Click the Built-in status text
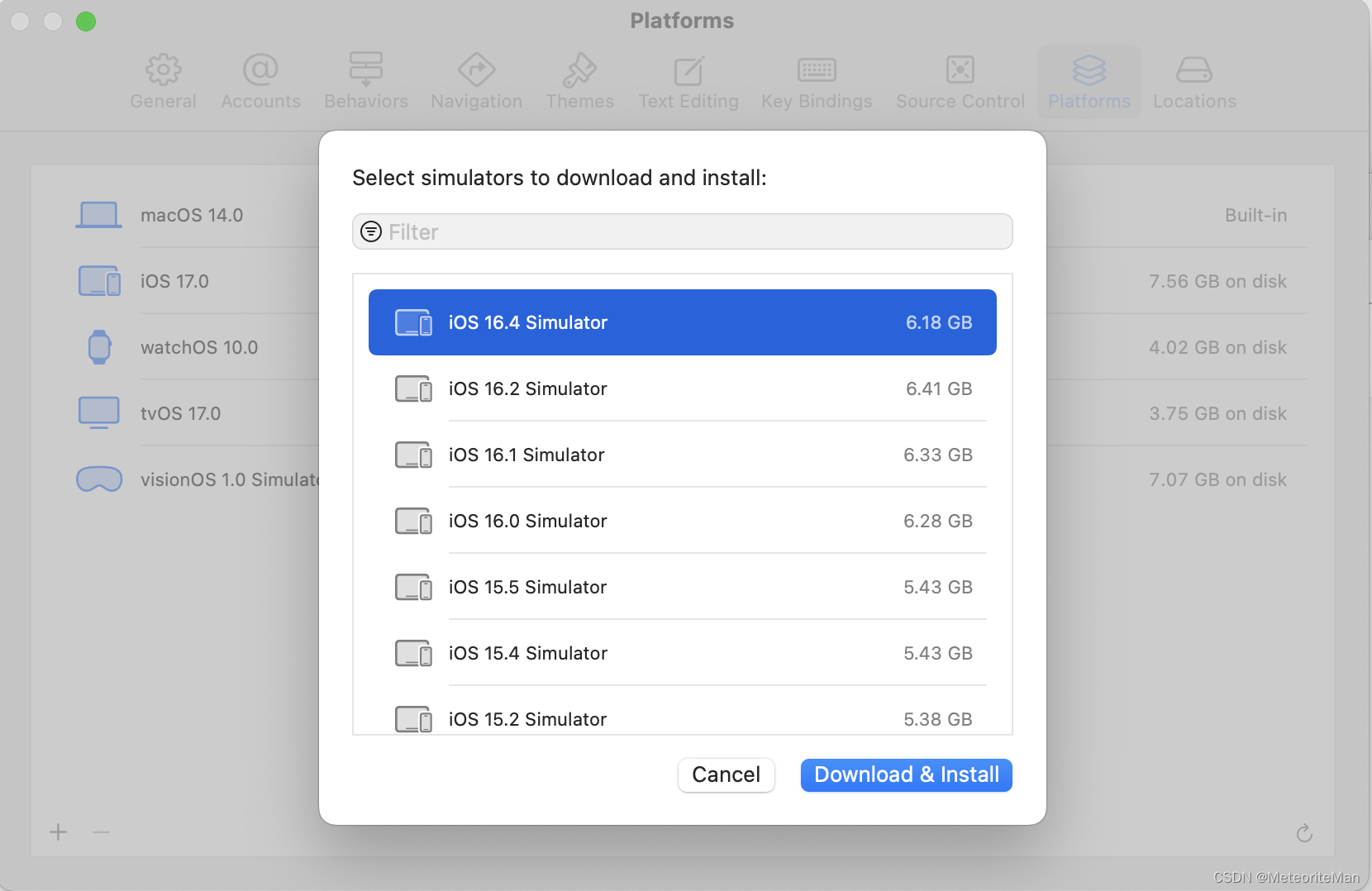1372x891 pixels. 1255,215
